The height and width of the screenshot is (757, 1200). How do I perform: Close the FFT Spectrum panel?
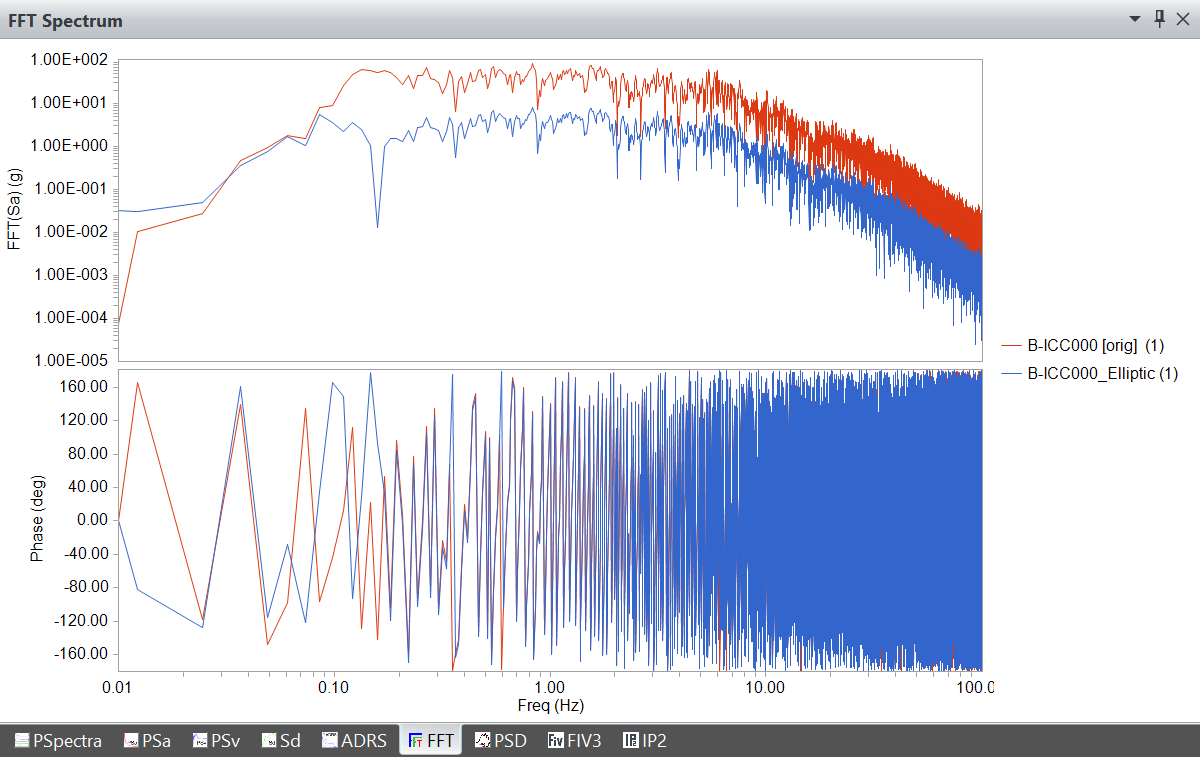[x=1183, y=19]
